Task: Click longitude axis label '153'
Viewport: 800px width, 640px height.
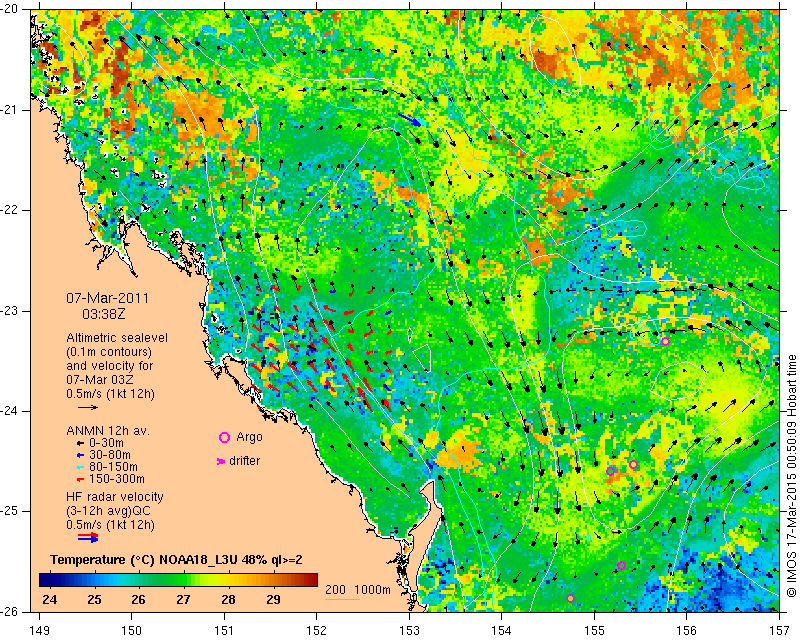Action: coord(409,631)
